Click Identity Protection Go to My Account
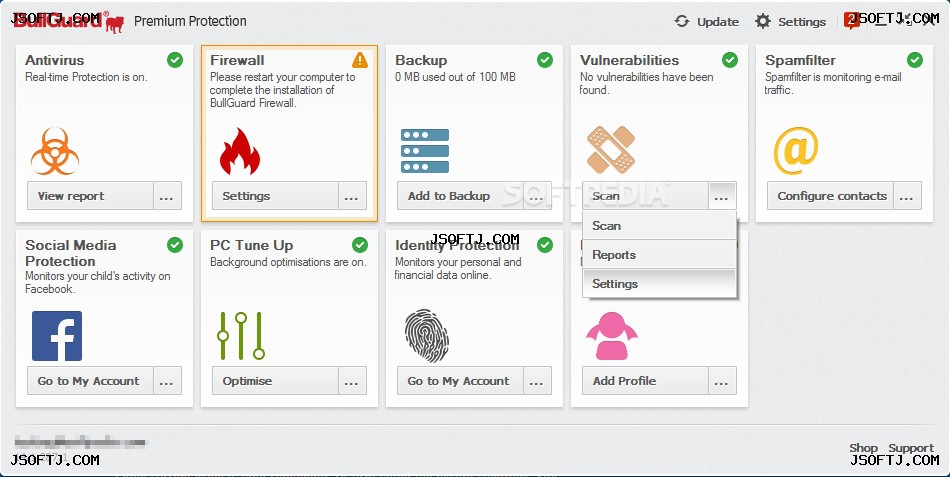Image resolution: width=950 pixels, height=477 pixels. click(460, 381)
